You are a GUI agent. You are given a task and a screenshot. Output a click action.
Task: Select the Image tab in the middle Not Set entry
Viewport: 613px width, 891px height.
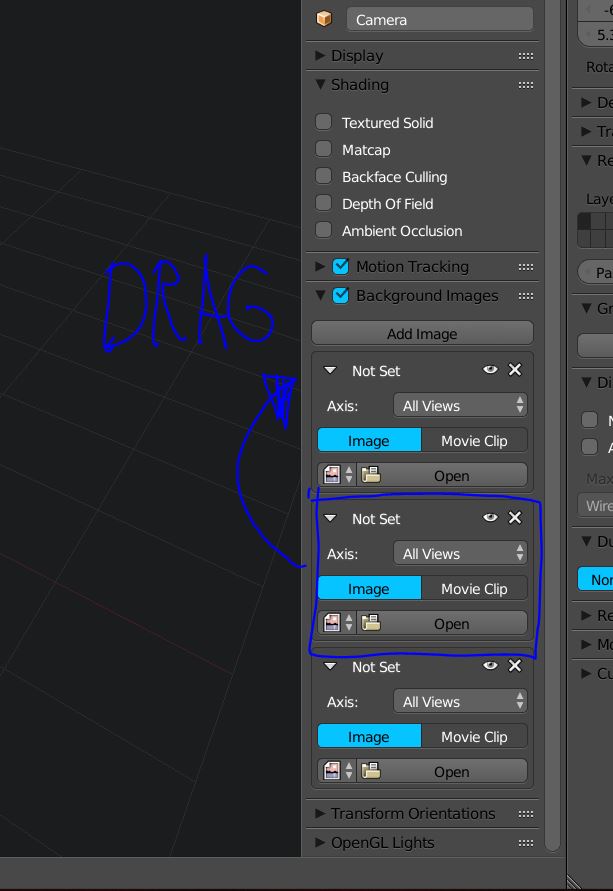tap(369, 588)
